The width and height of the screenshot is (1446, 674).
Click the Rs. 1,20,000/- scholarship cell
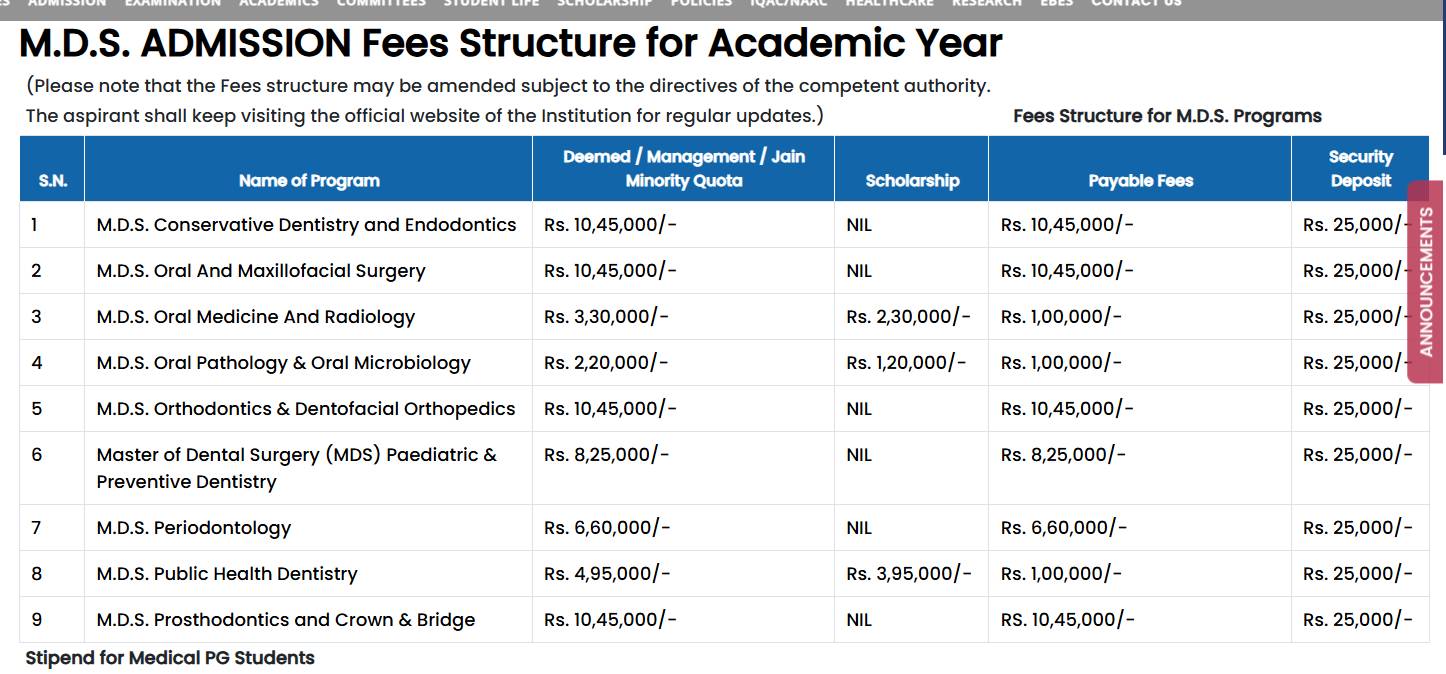(905, 363)
